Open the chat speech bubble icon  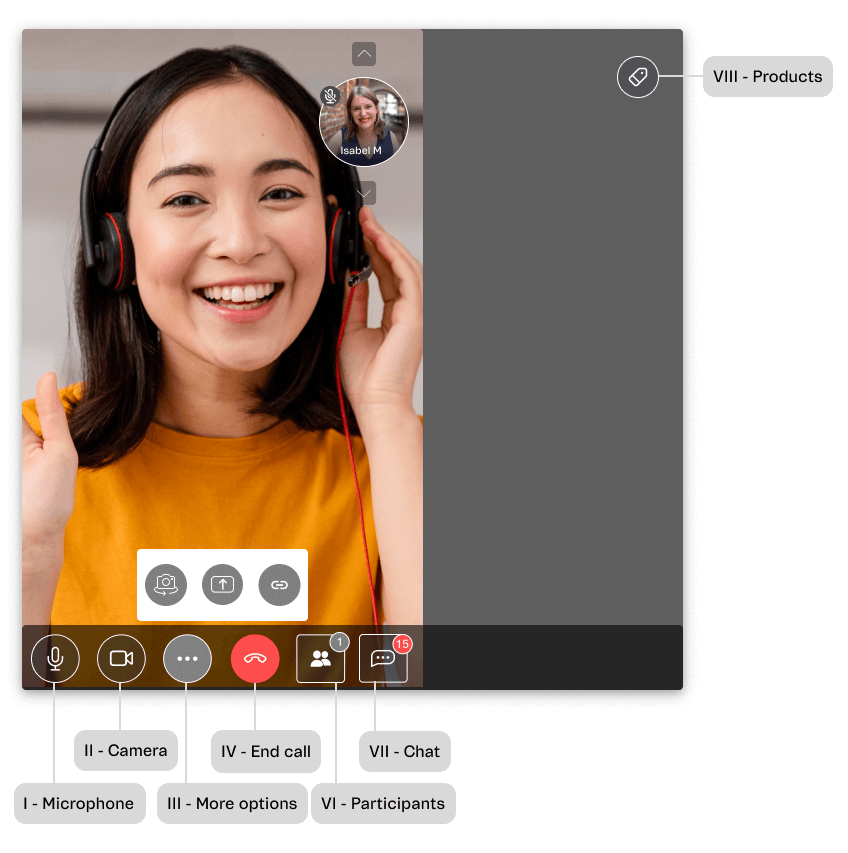(x=383, y=658)
